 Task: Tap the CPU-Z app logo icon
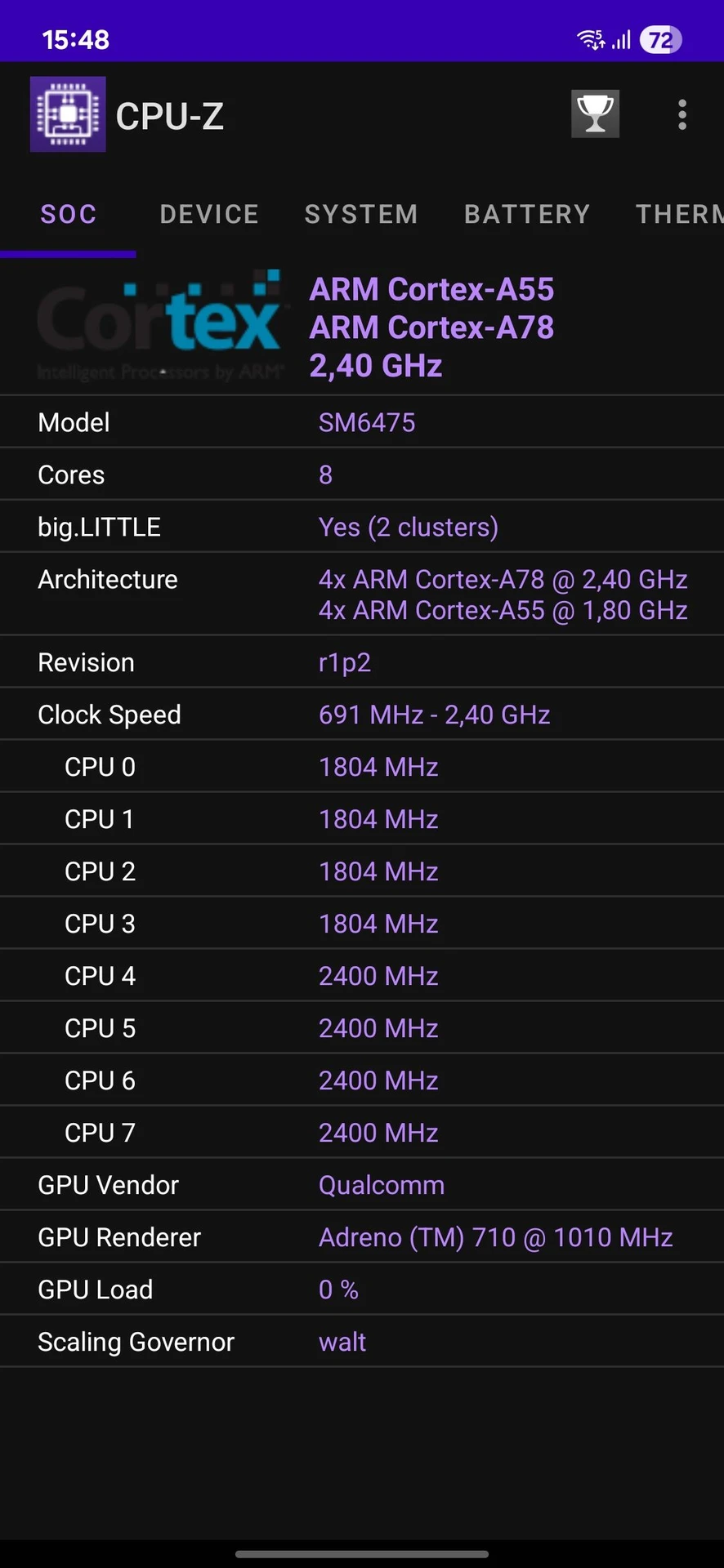pos(68,114)
